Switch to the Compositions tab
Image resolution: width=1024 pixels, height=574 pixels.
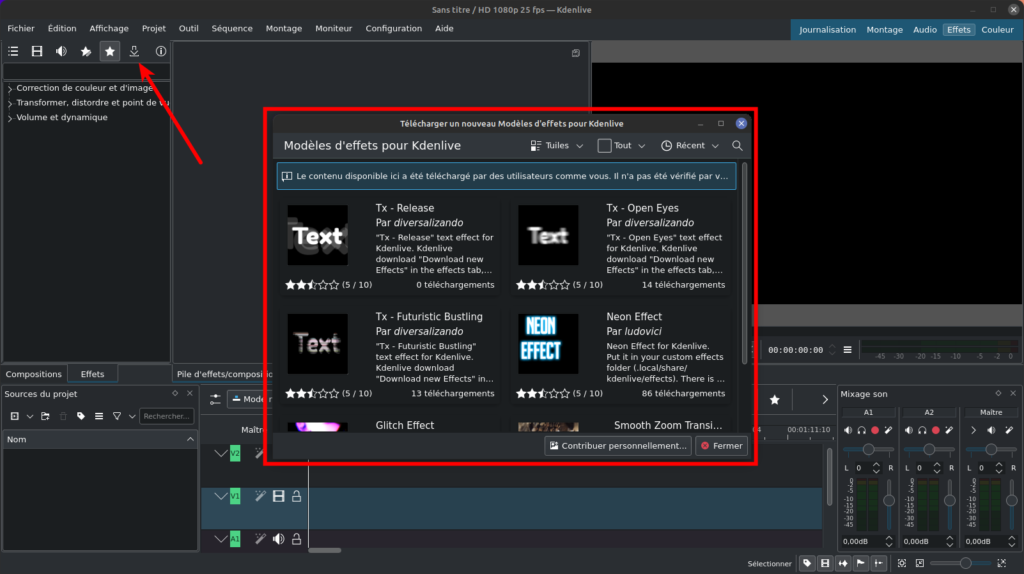point(34,374)
